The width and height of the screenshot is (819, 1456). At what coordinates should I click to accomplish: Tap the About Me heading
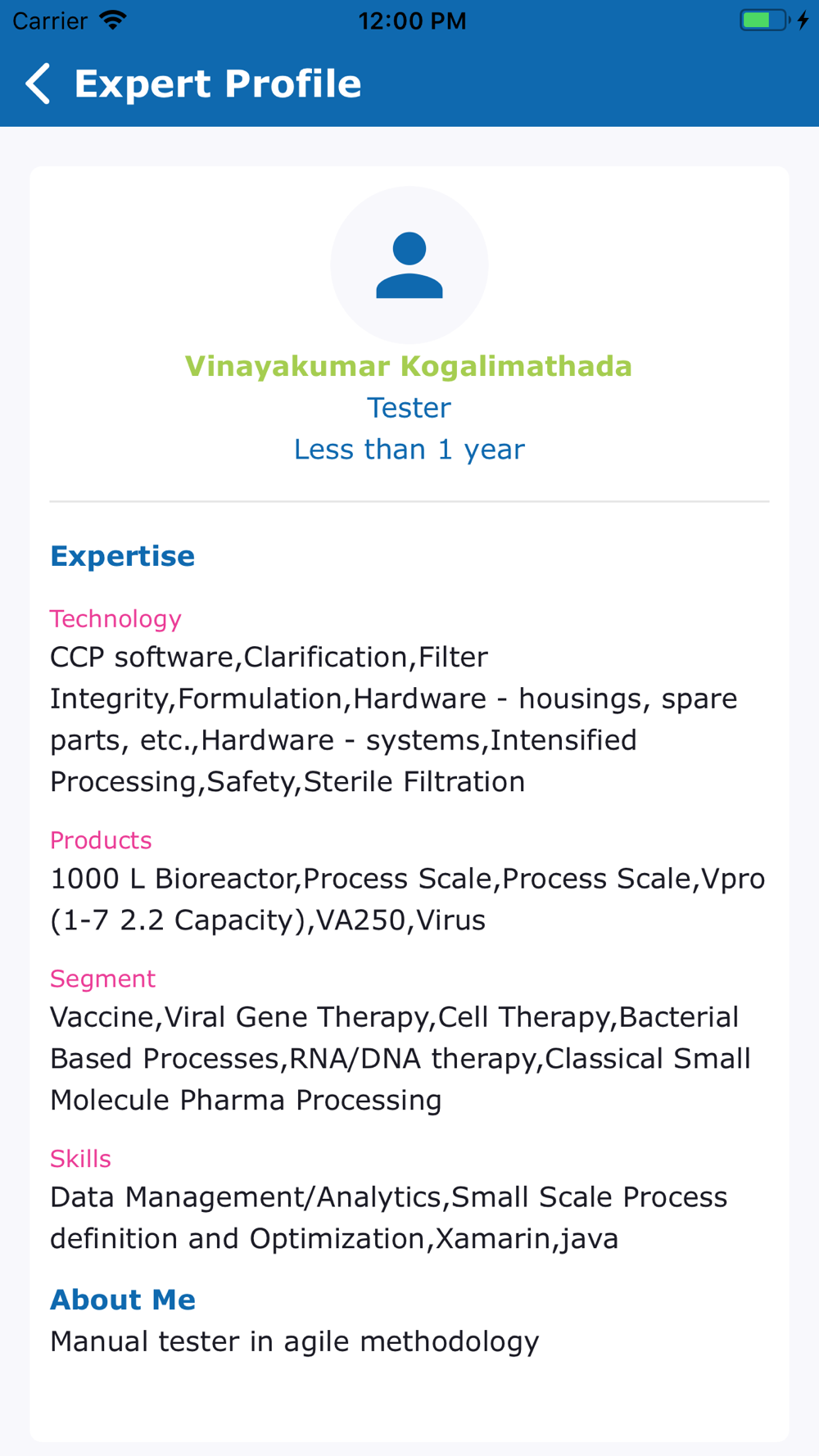click(123, 1300)
